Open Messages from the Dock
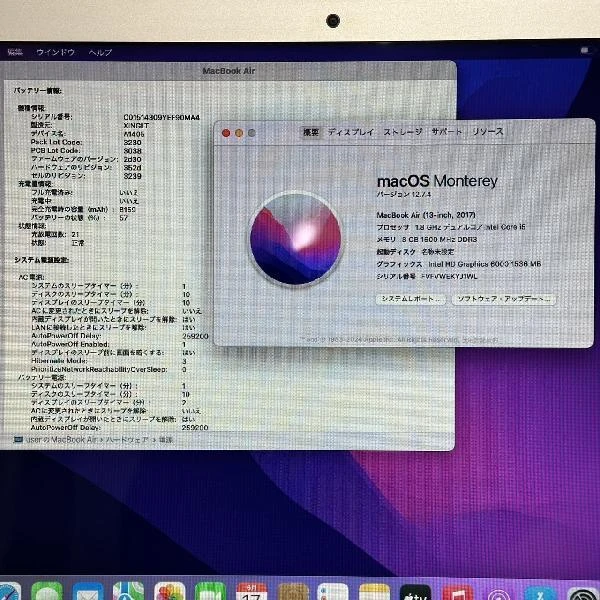The image size is (600, 600). [47, 591]
